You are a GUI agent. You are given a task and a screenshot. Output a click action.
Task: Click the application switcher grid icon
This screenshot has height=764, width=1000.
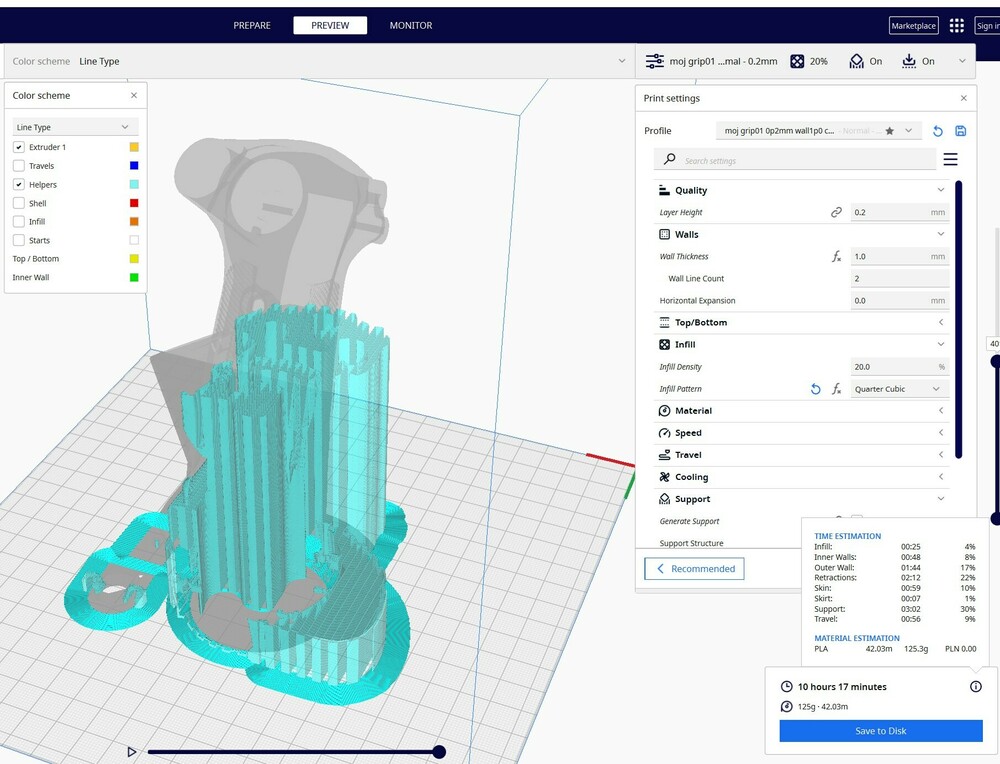pos(956,26)
